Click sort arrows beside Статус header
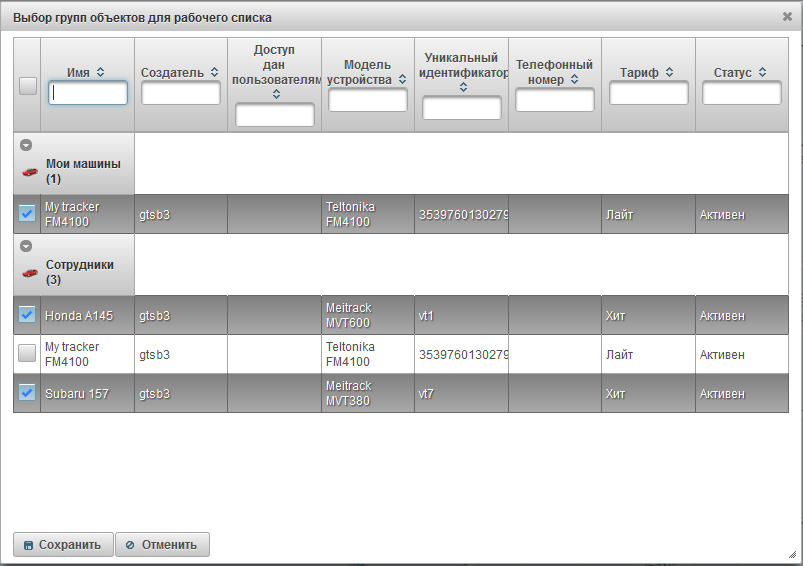 point(763,72)
